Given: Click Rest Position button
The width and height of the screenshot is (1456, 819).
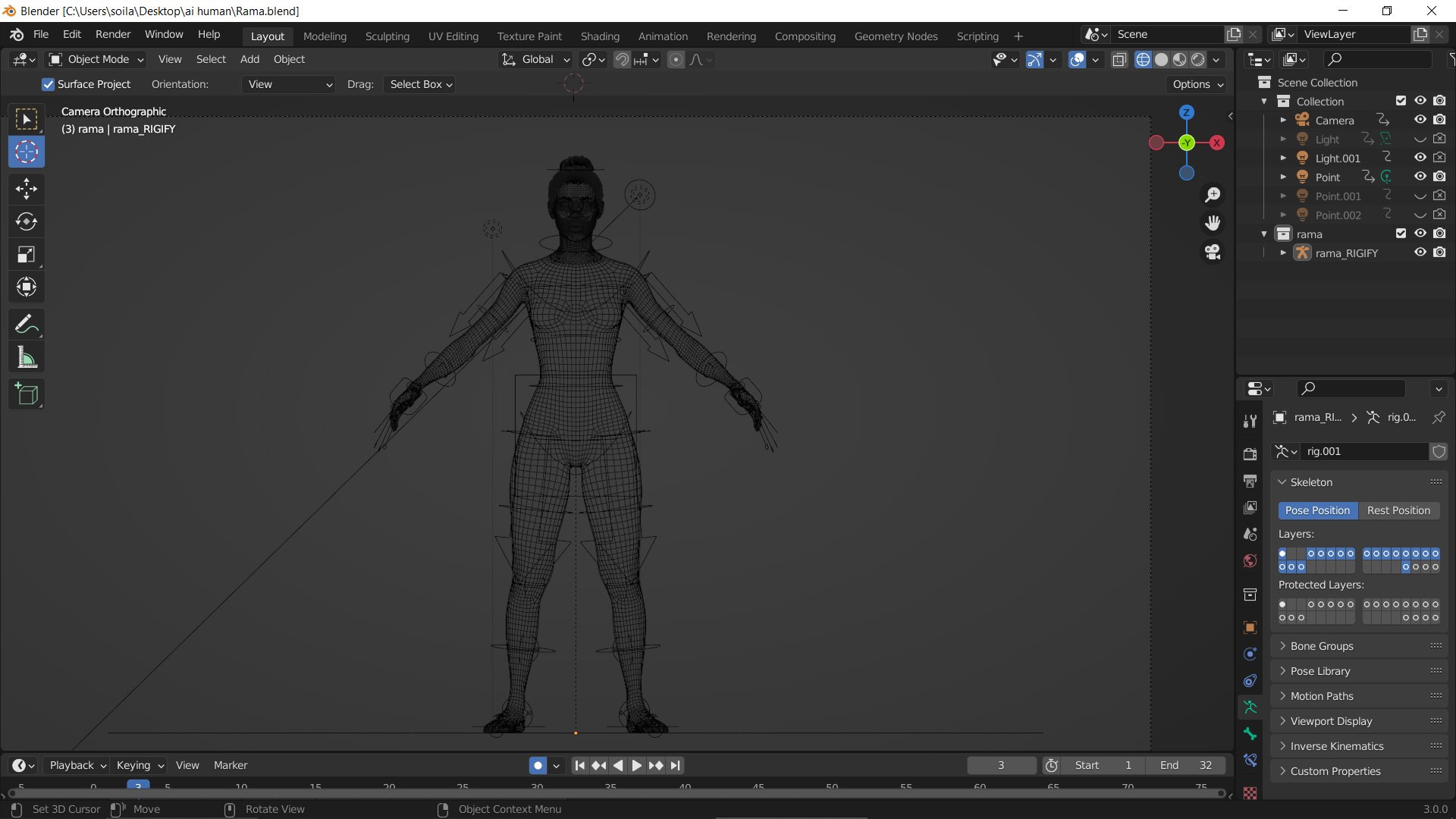Looking at the screenshot, I should [x=1398, y=511].
